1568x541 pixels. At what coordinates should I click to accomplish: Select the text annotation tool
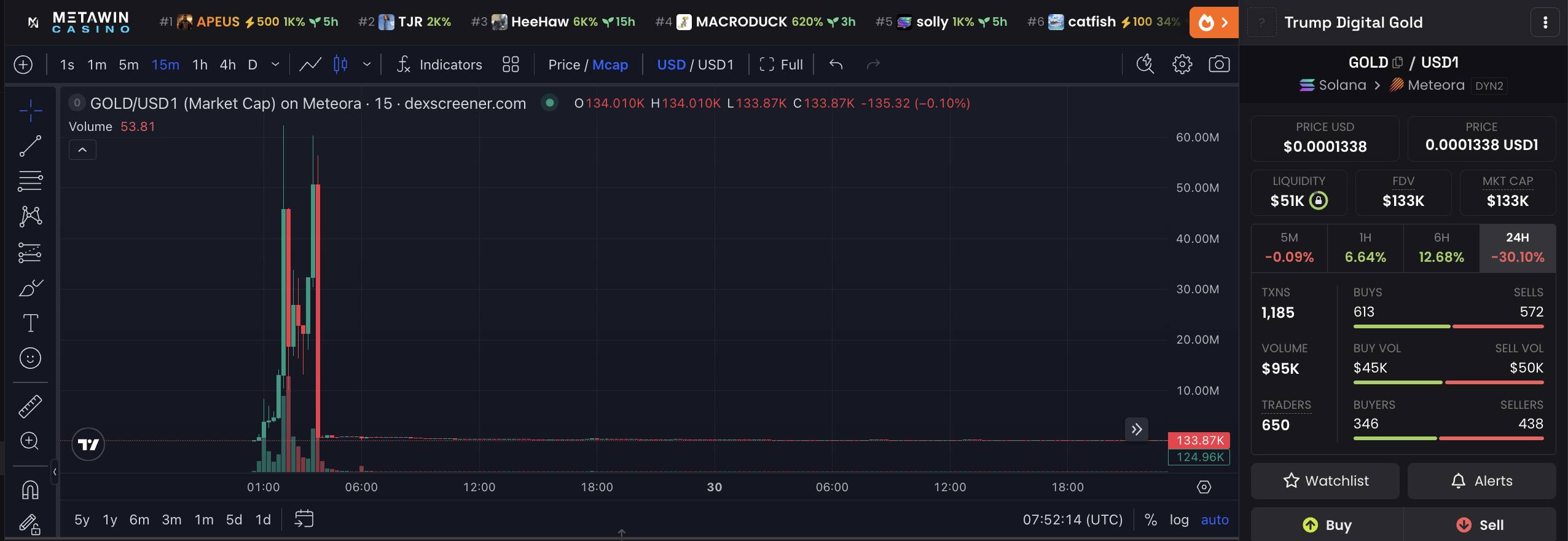pyautogui.click(x=30, y=323)
